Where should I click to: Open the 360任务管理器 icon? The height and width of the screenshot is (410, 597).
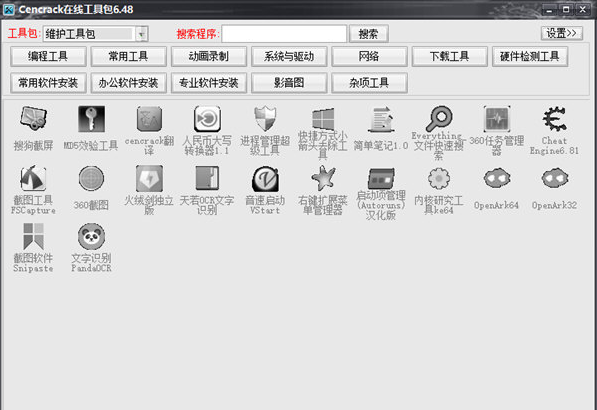click(x=496, y=118)
